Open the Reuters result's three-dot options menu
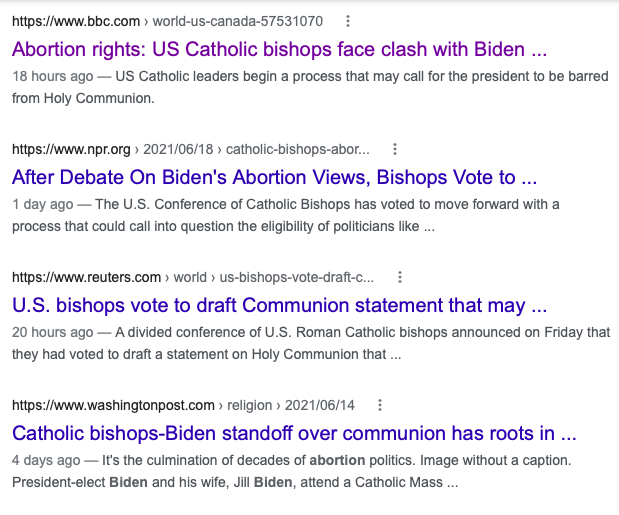The height and width of the screenshot is (515, 619). point(399,277)
